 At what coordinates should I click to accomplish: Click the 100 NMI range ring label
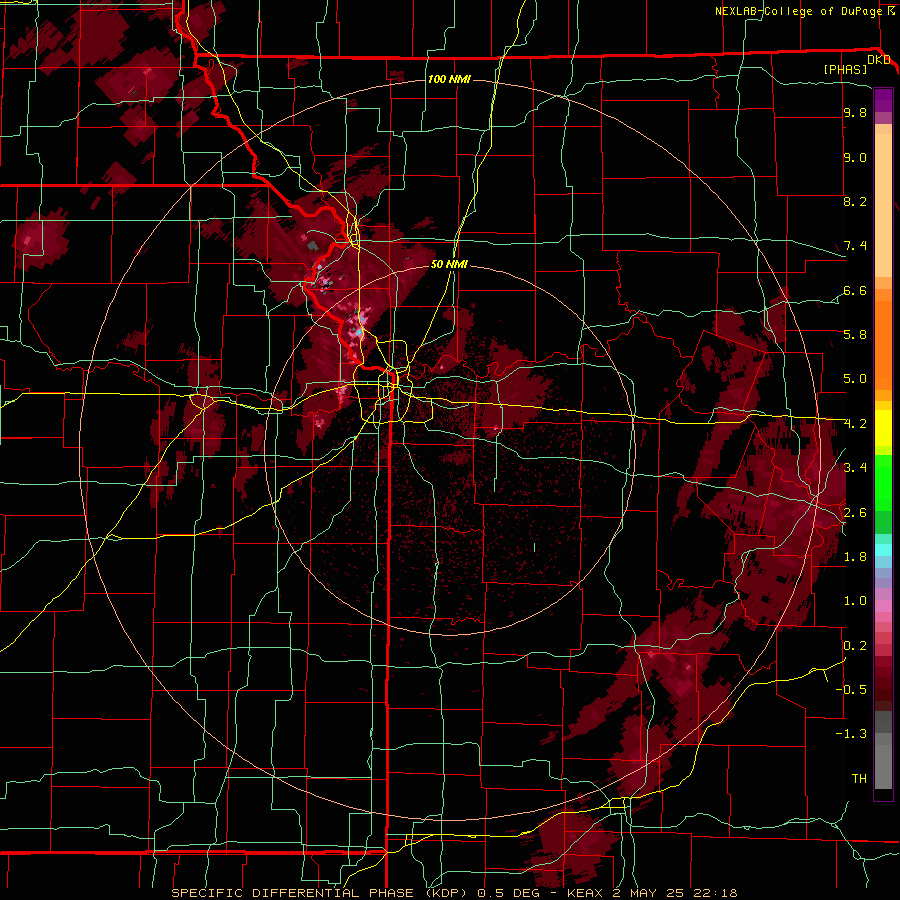pos(449,79)
